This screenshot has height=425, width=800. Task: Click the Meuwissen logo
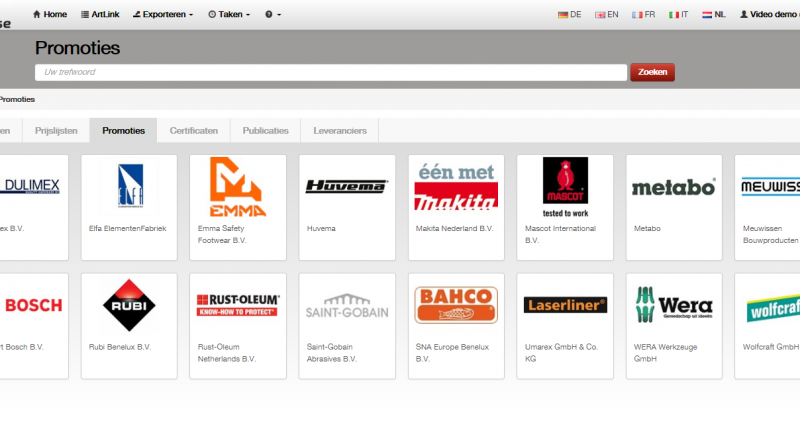point(770,187)
